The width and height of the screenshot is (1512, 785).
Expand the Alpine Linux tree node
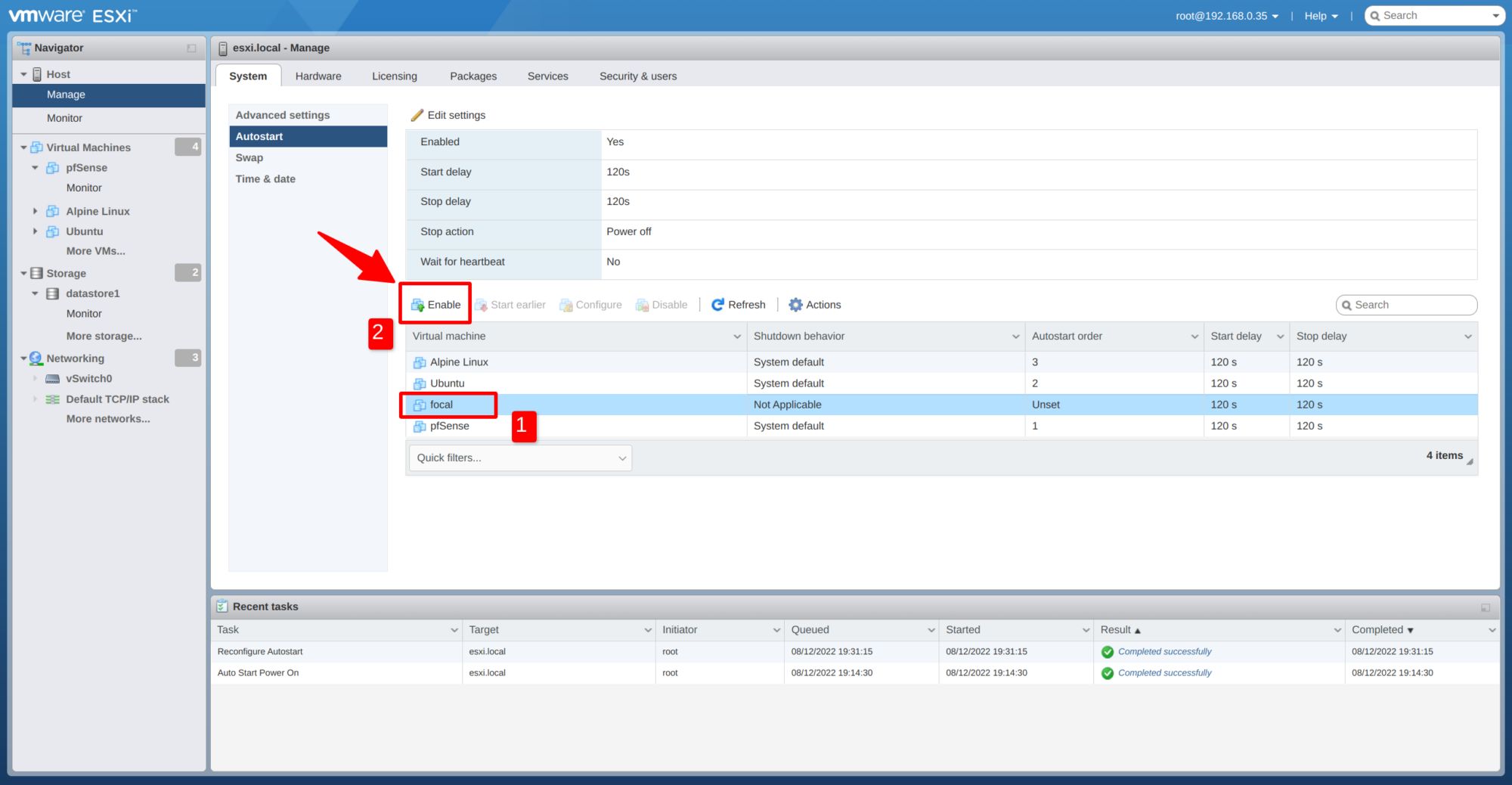35,211
